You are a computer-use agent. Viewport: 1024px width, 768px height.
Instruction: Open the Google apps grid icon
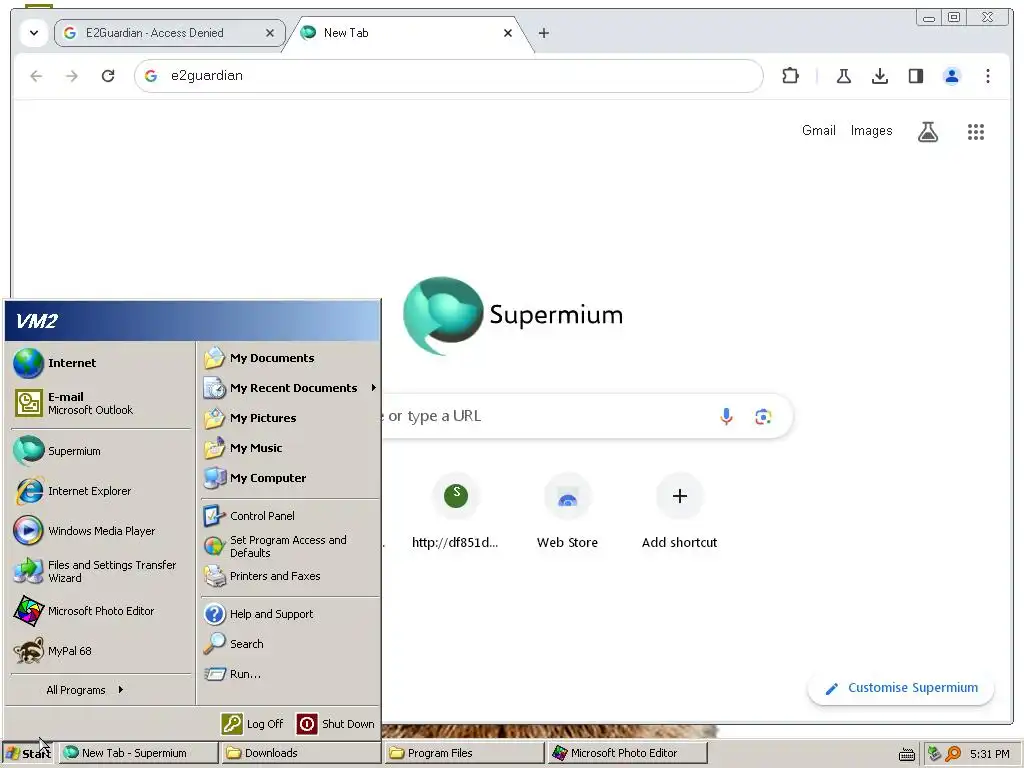[976, 132]
